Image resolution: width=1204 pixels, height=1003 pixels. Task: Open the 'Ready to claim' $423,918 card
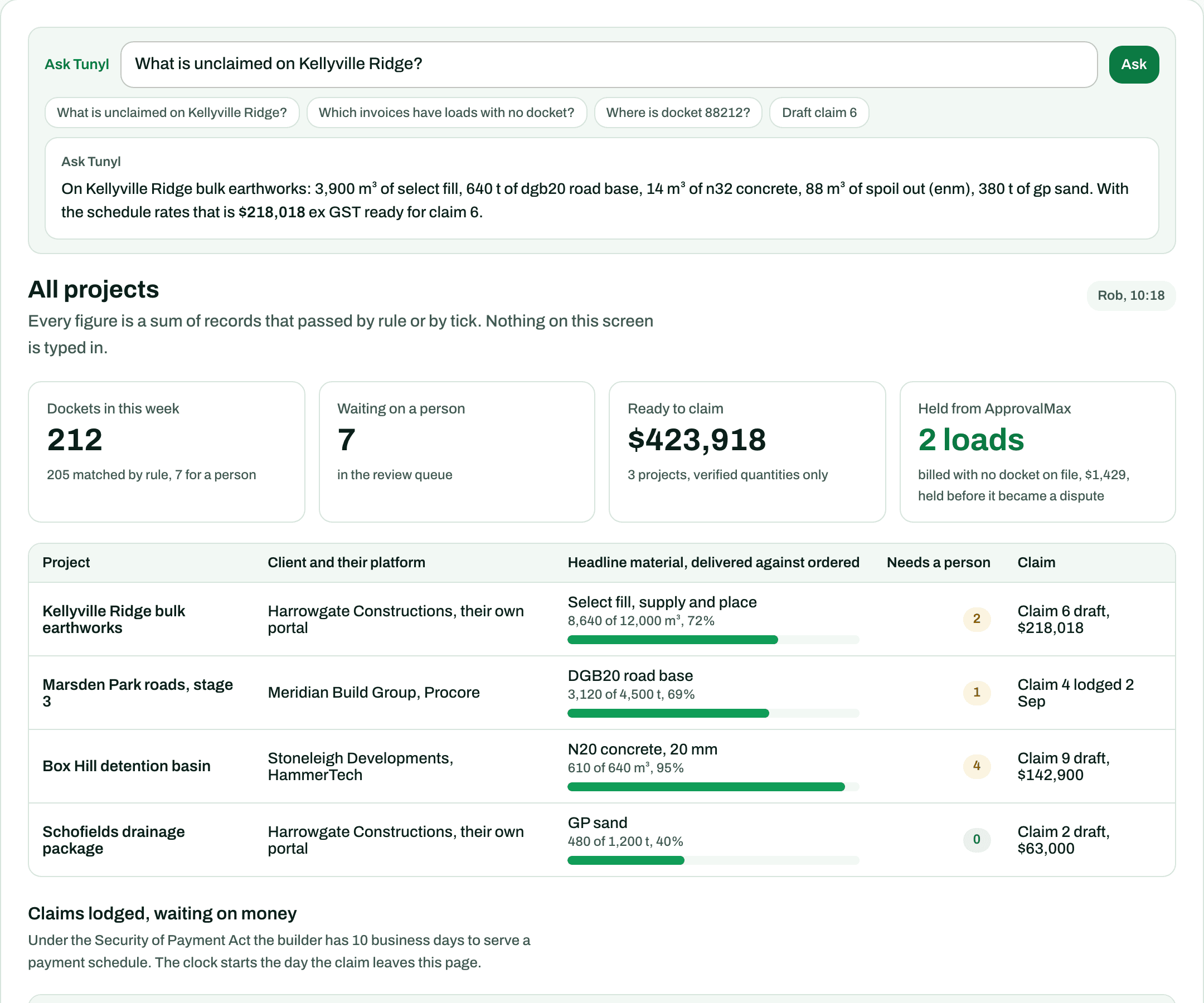pyautogui.click(x=747, y=452)
